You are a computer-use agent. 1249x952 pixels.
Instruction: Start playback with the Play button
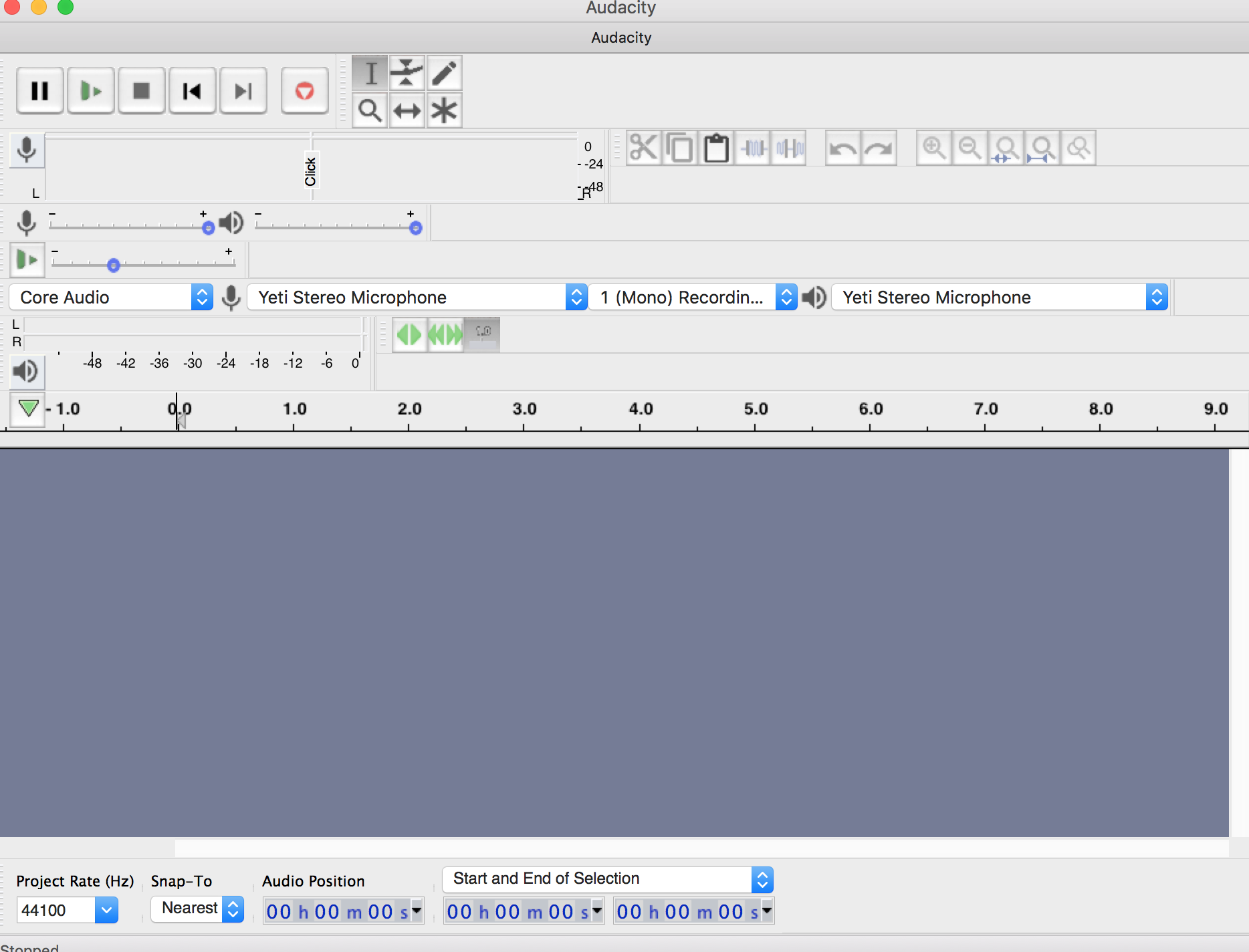[91, 90]
